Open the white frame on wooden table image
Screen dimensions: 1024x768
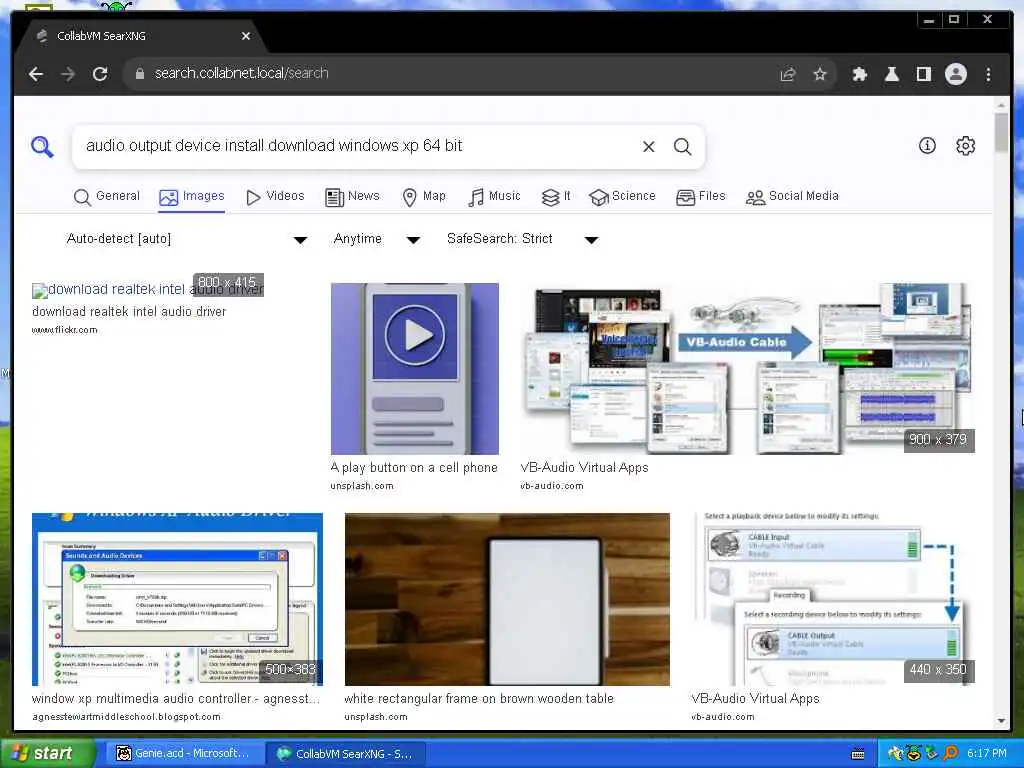click(x=507, y=599)
